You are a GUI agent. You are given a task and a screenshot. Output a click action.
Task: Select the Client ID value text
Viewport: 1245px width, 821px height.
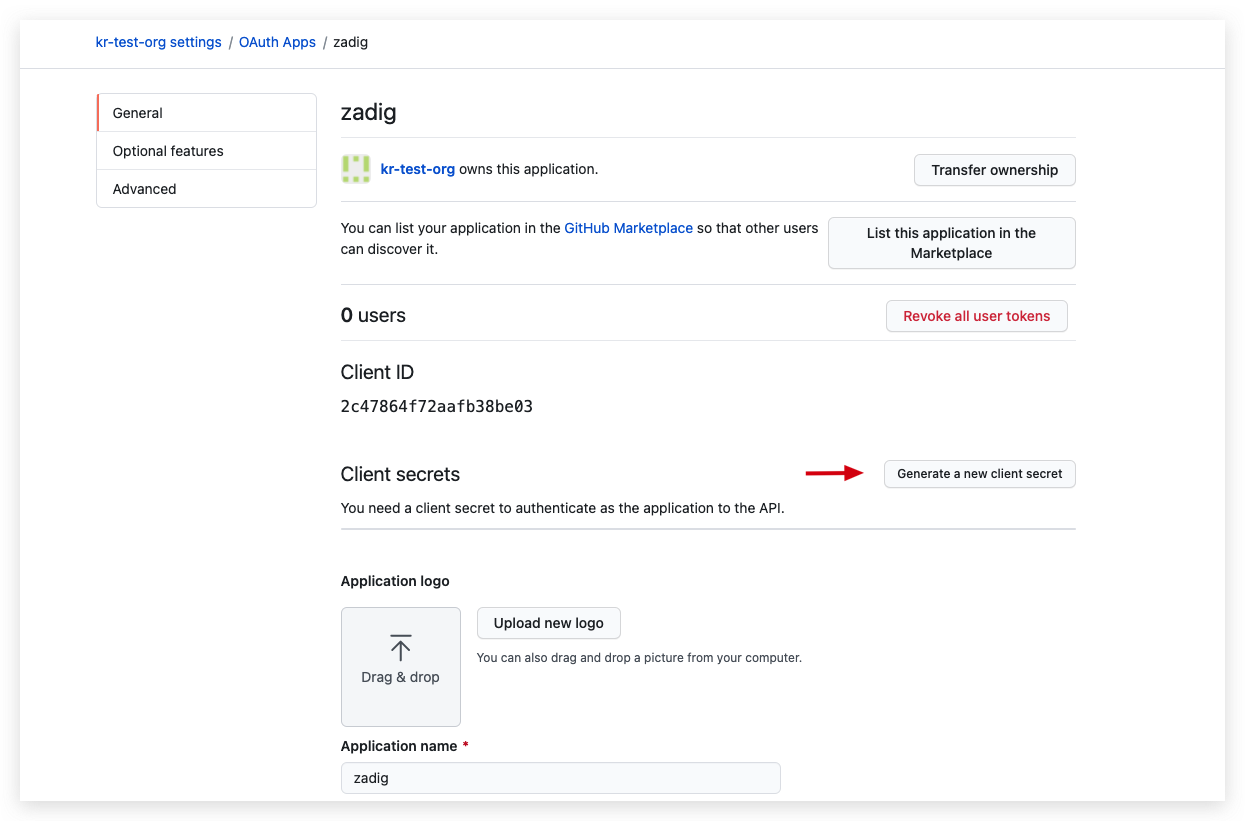coord(437,406)
